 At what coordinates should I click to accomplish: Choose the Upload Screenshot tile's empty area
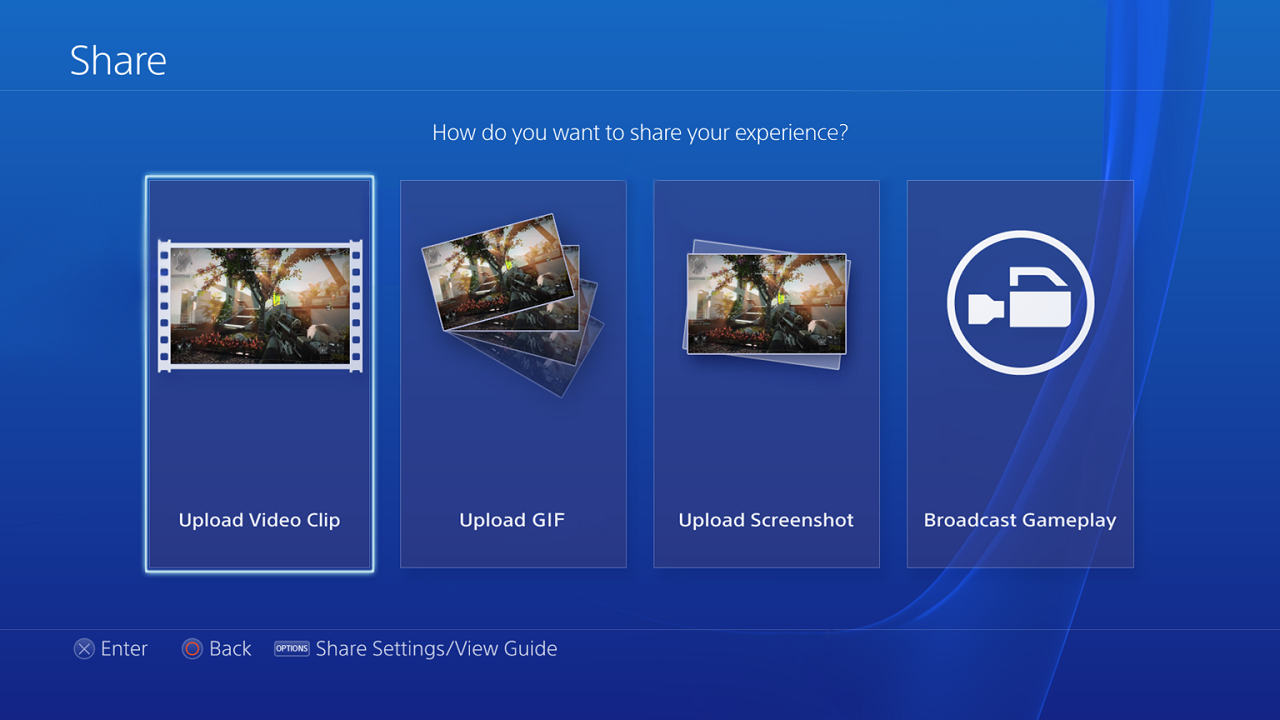(766, 440)
